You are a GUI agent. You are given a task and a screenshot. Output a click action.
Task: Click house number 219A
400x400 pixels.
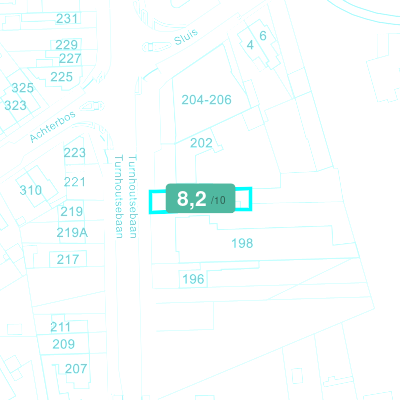(72, 233)
